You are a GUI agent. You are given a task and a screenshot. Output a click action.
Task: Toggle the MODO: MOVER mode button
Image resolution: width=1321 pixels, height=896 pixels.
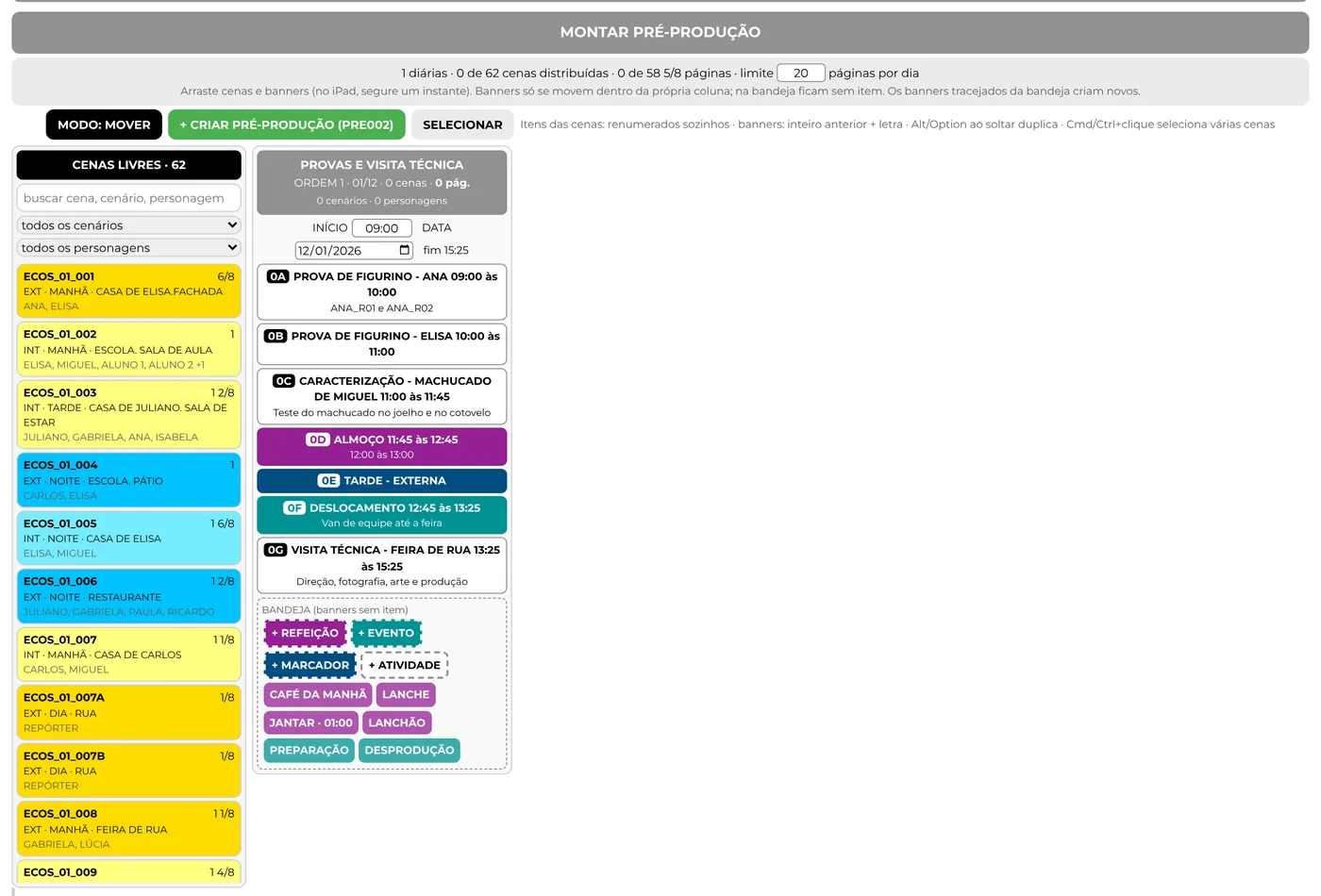104,124
